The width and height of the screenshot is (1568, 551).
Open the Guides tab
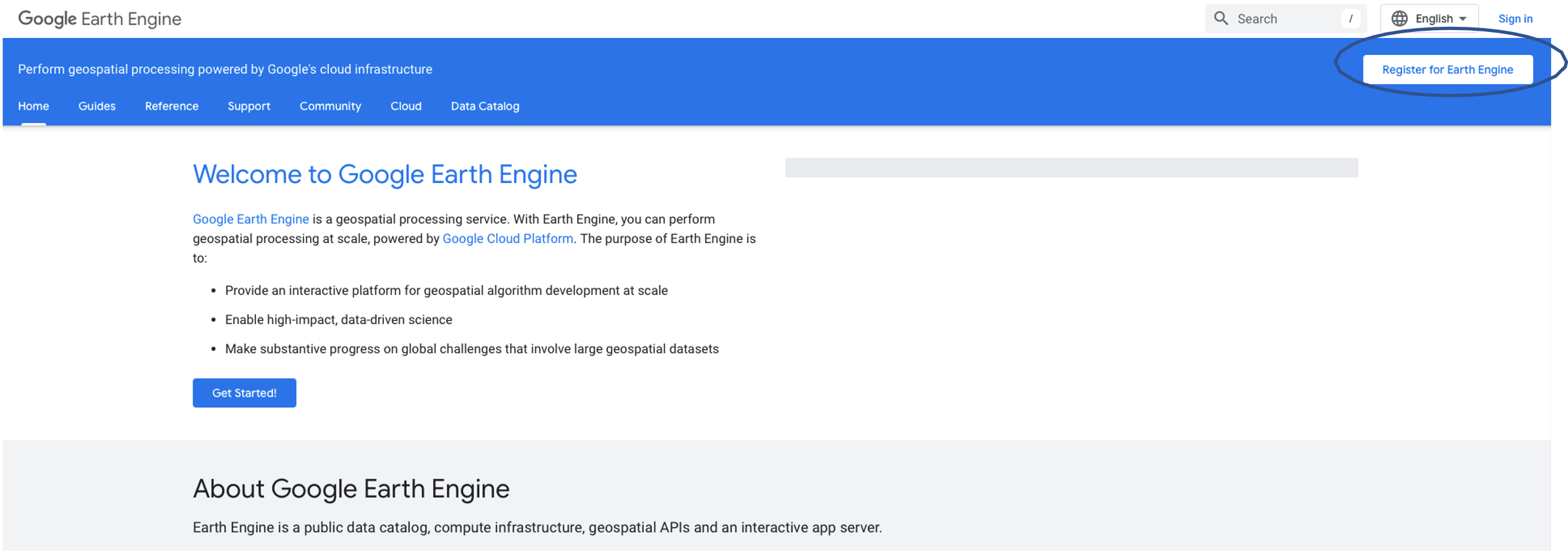[97, 106]
